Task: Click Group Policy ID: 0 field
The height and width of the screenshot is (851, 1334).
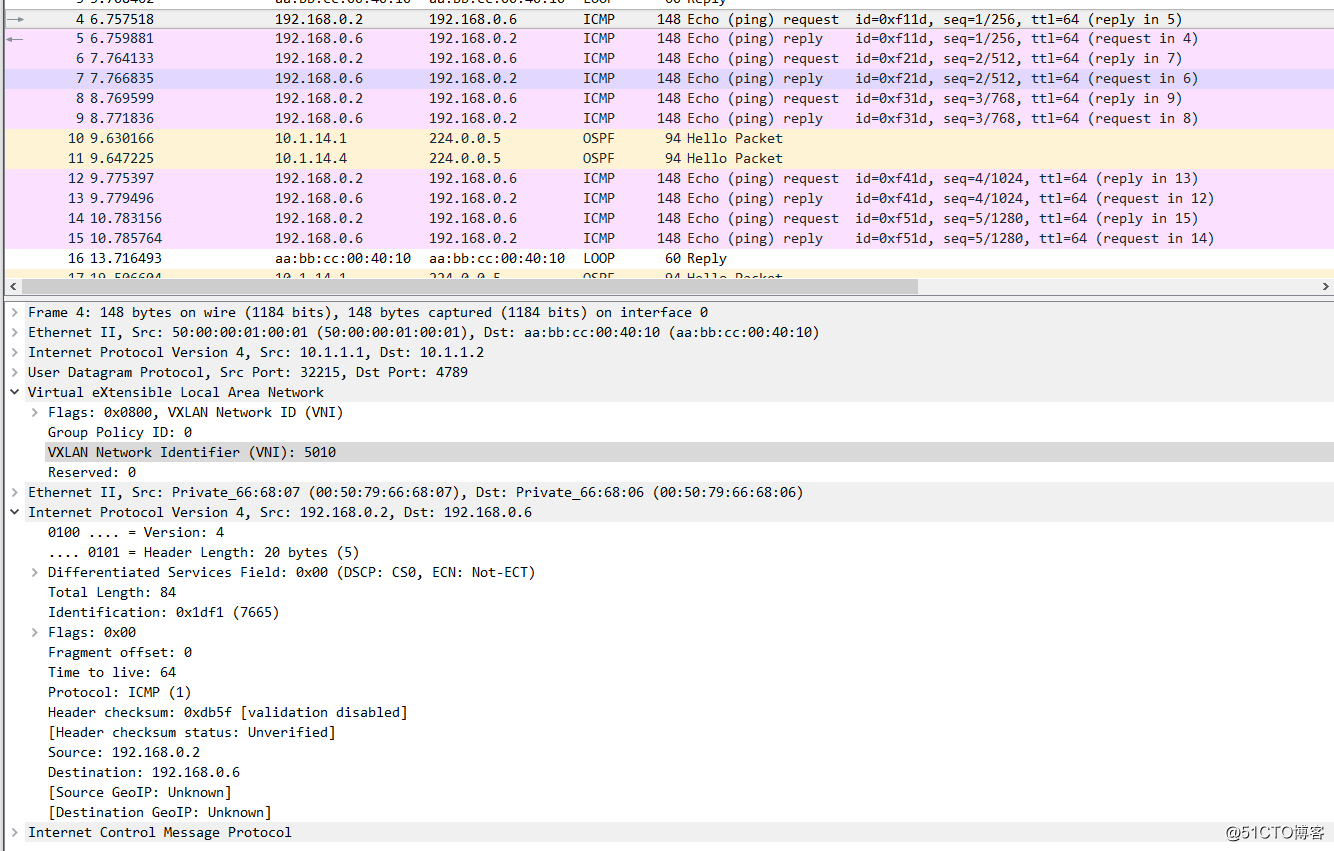Action: tap(120, 432)
